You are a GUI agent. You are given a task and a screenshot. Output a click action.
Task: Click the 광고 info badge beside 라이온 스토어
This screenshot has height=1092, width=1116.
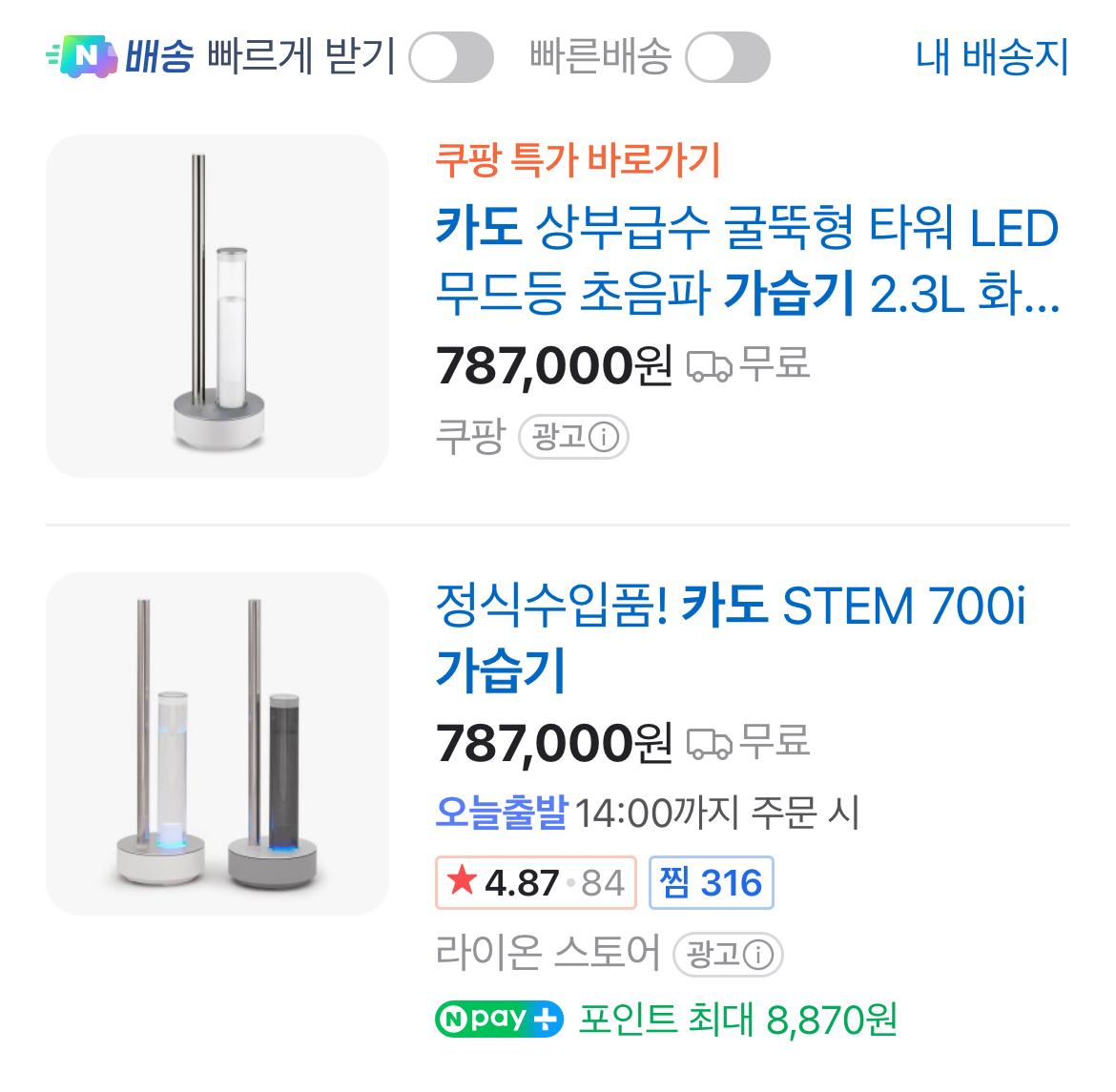[728, 954]
